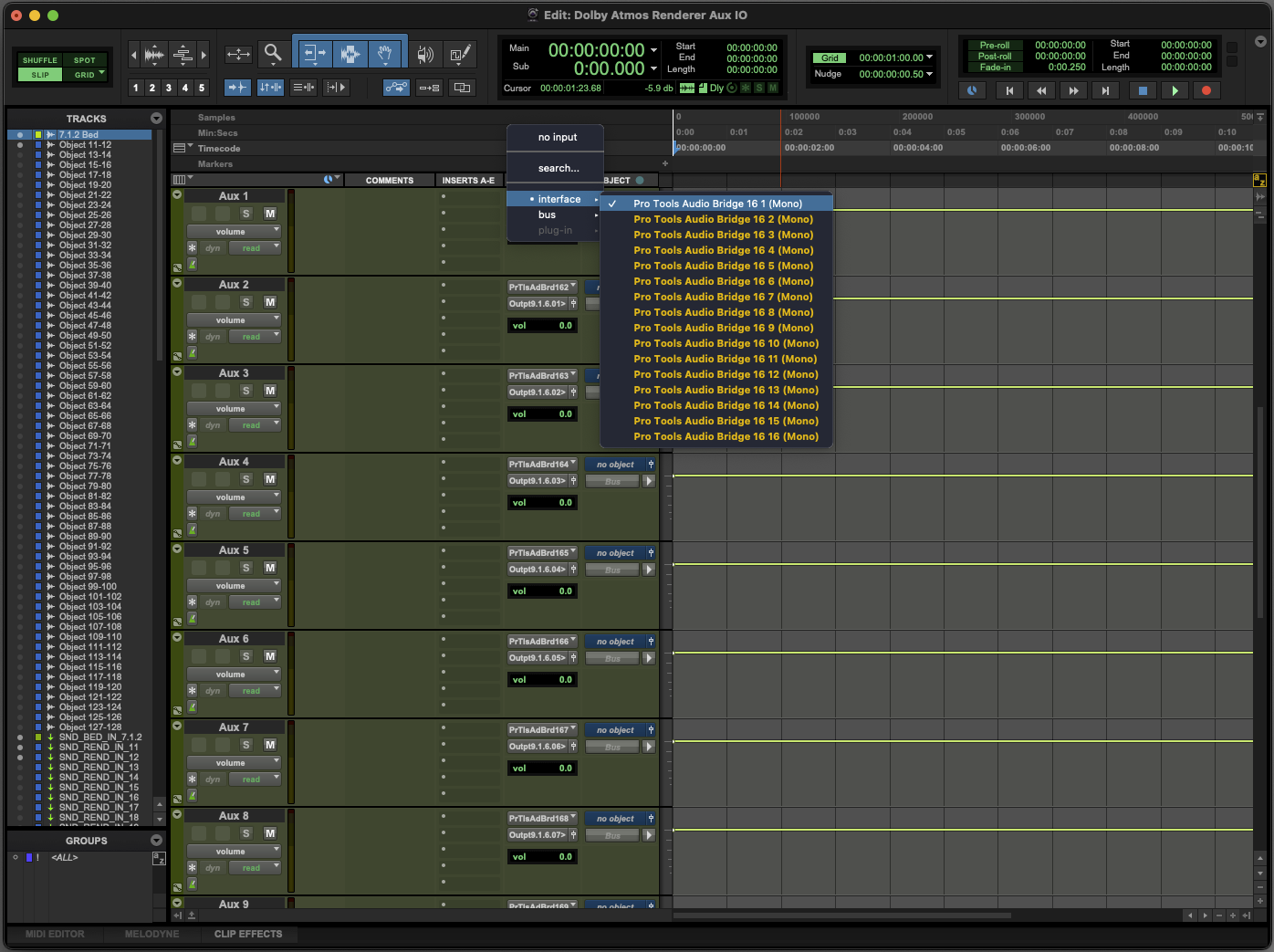Open Aux 1 track view volume dropdown
1274x952 pixels.
234,232
